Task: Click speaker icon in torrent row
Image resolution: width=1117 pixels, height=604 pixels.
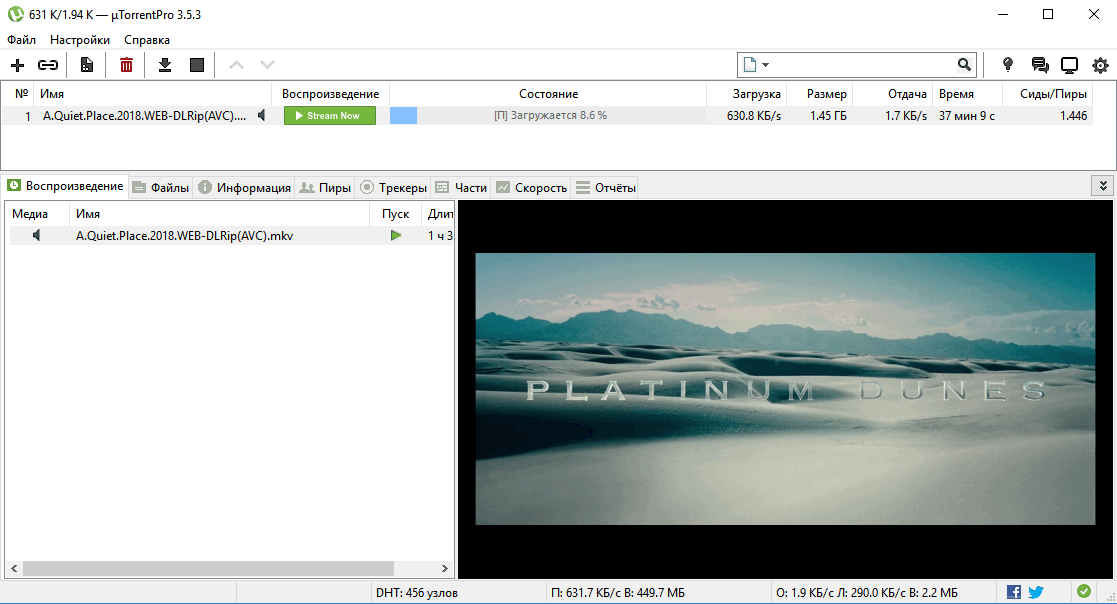Action: pos(261,115)
